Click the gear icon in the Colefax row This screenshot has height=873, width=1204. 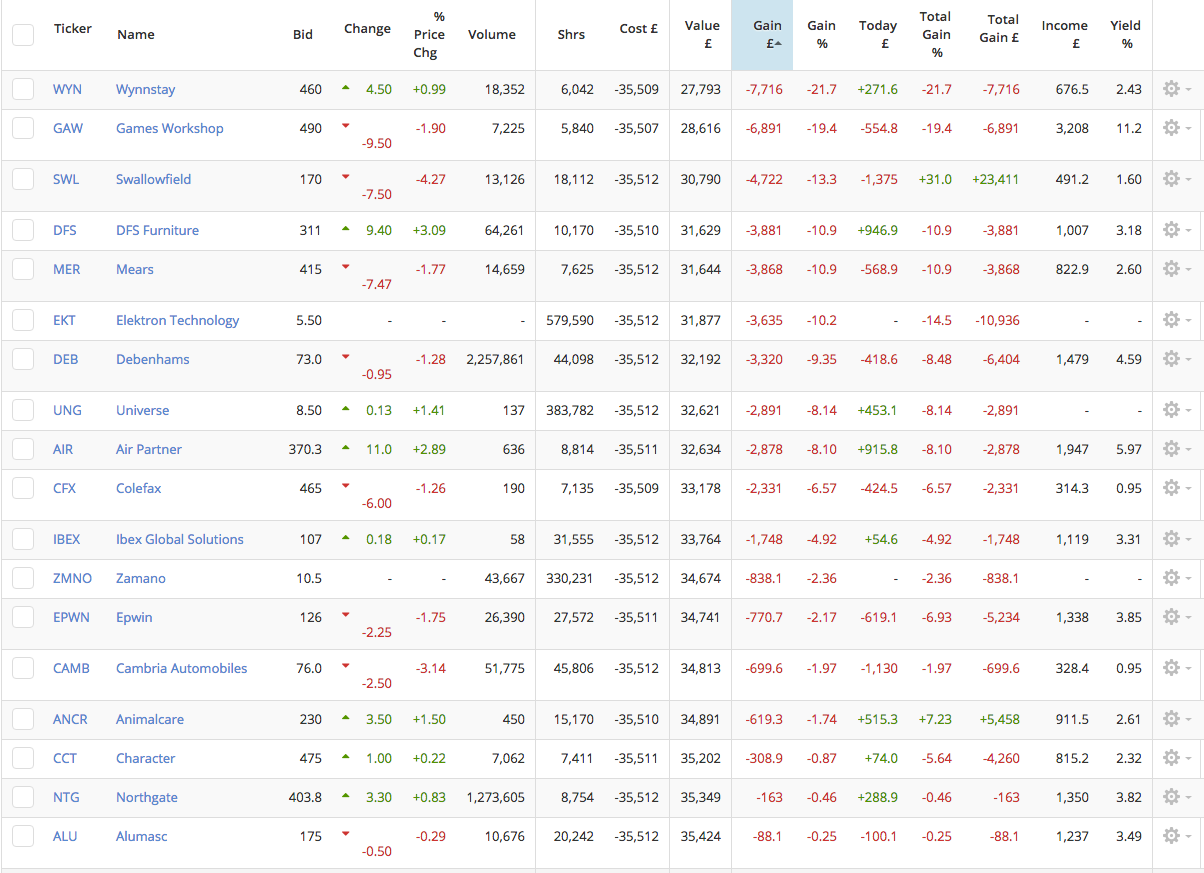1172,488
